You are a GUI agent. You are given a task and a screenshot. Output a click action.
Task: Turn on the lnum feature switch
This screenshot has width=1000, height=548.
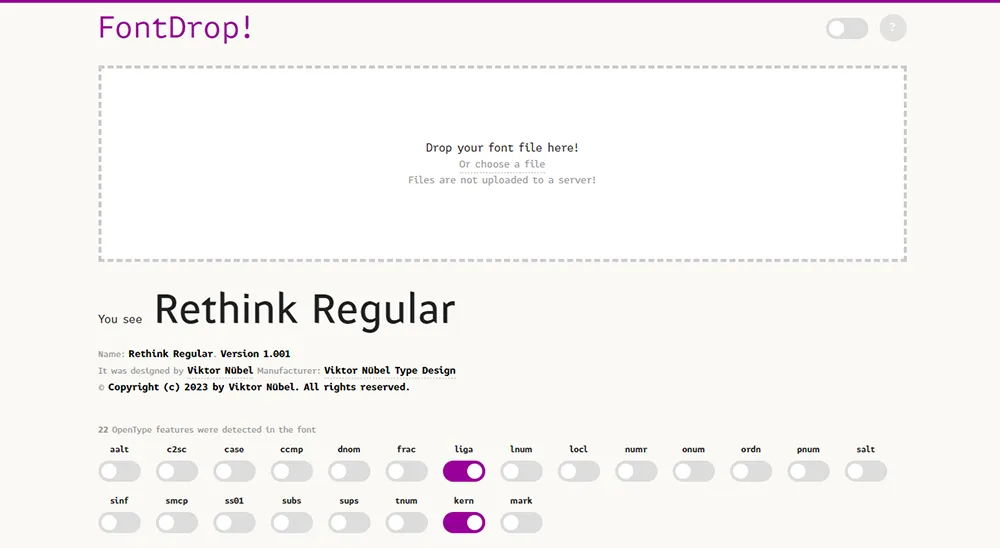[522, 471]
